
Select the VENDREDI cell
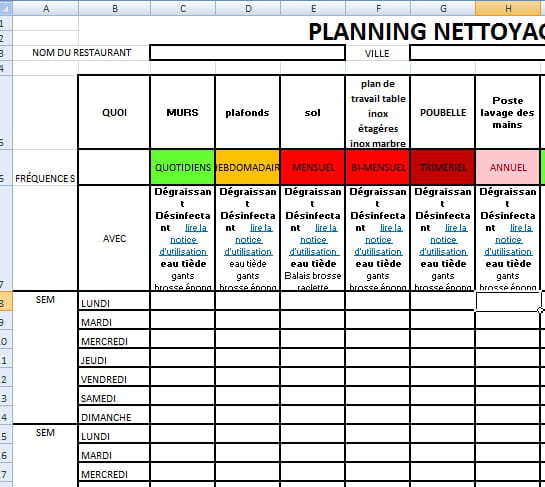tap(114, 377)
